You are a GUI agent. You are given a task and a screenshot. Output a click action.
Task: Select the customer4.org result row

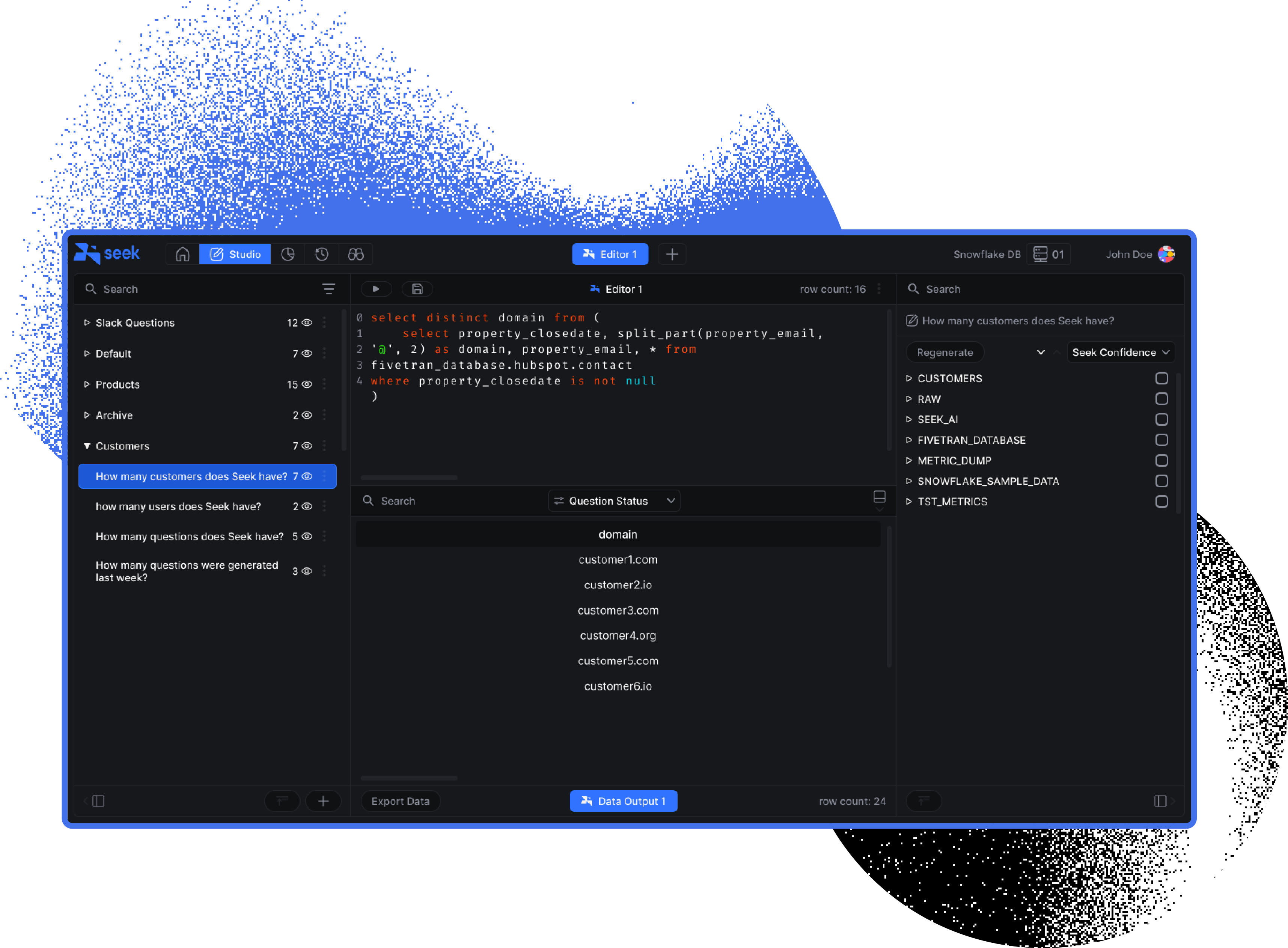618,636
